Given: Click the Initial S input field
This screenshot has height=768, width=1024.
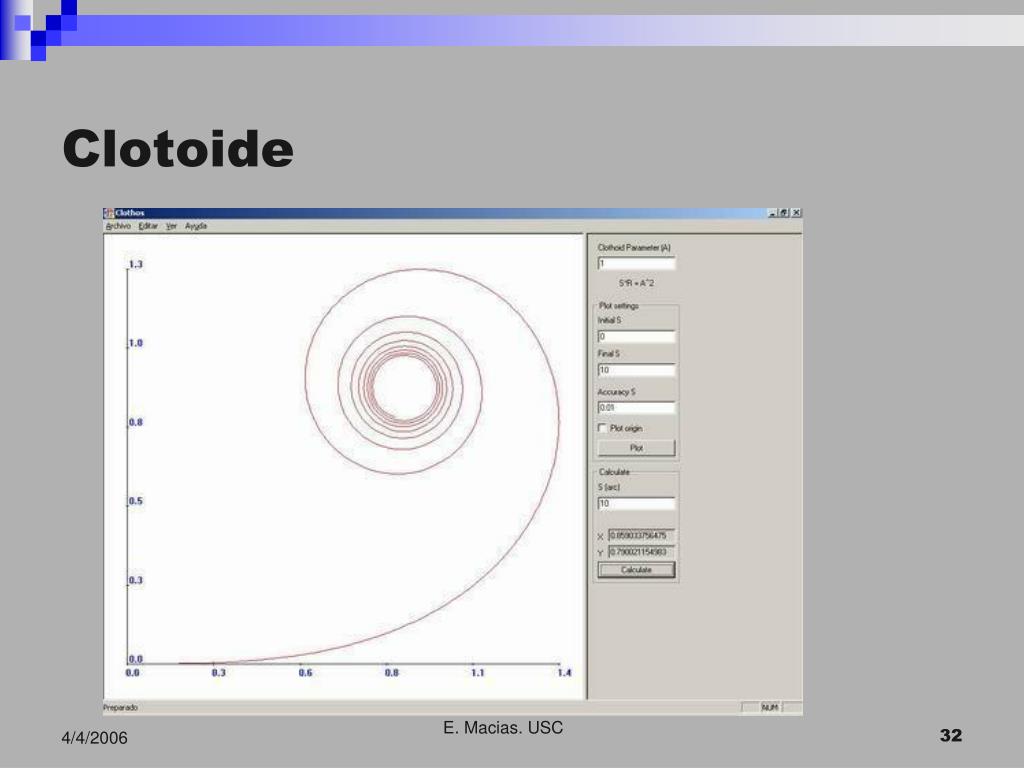Looking at the screenshot, I should pos(636,336).
